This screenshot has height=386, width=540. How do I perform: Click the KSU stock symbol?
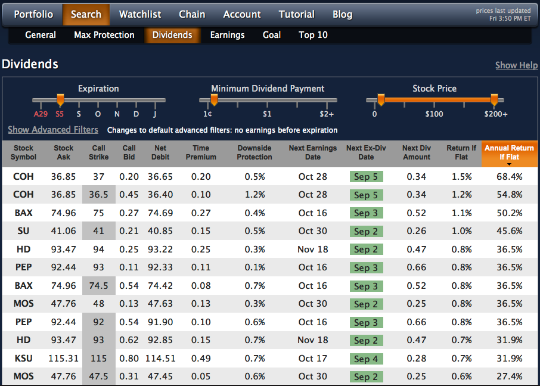click(23, 358)
